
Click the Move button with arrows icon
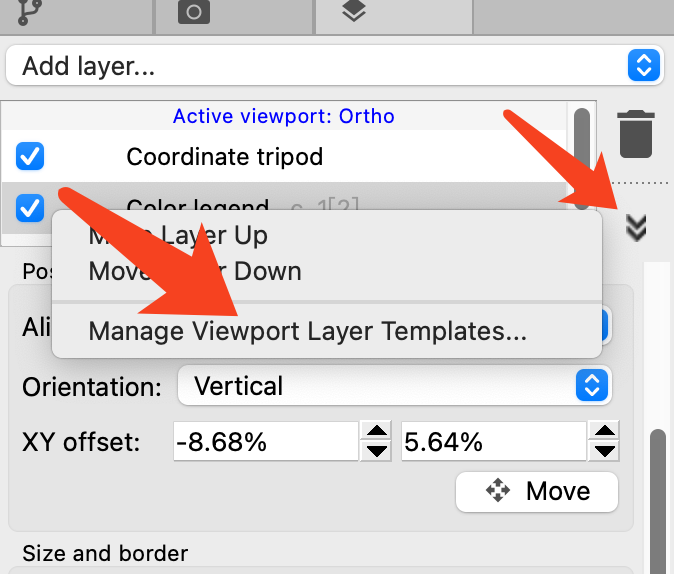537,491
